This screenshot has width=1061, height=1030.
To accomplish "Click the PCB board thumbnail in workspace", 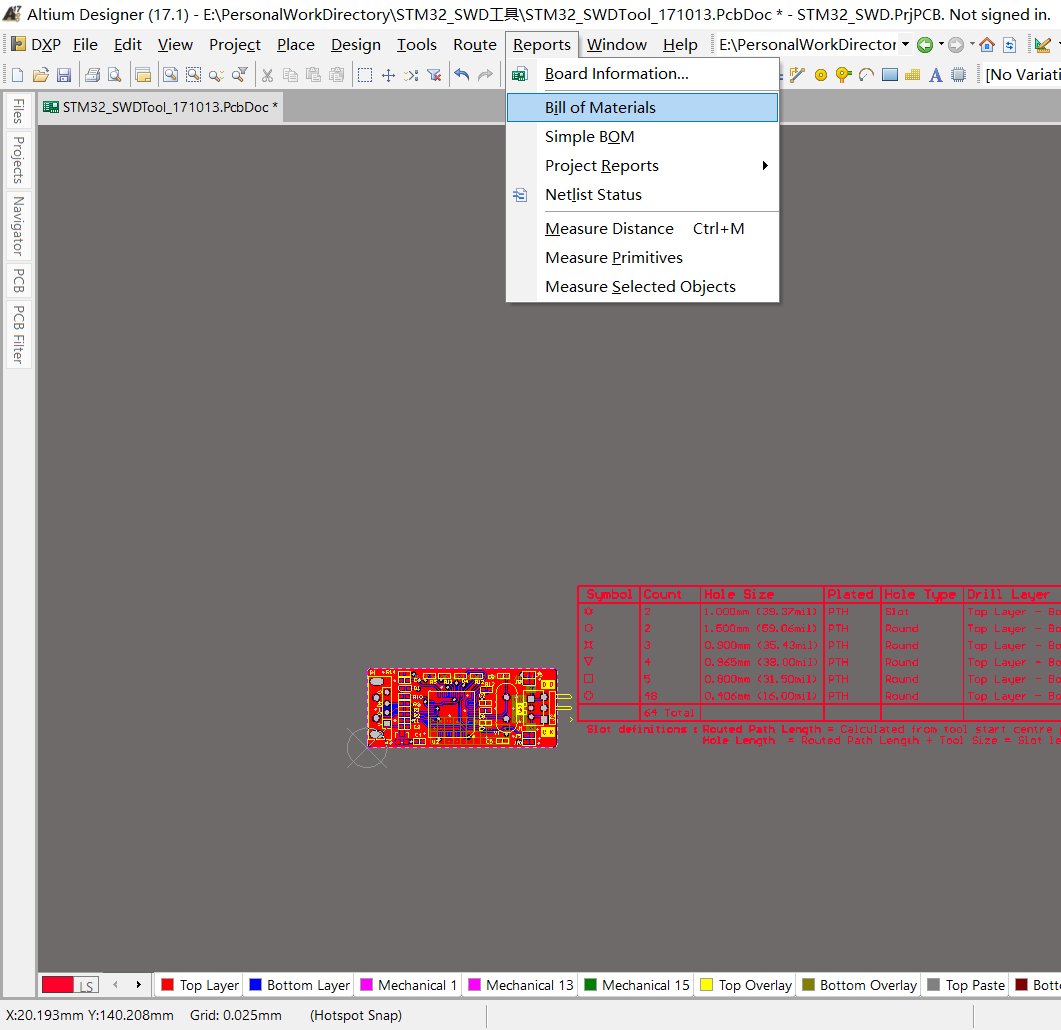I will click(462, 708).
